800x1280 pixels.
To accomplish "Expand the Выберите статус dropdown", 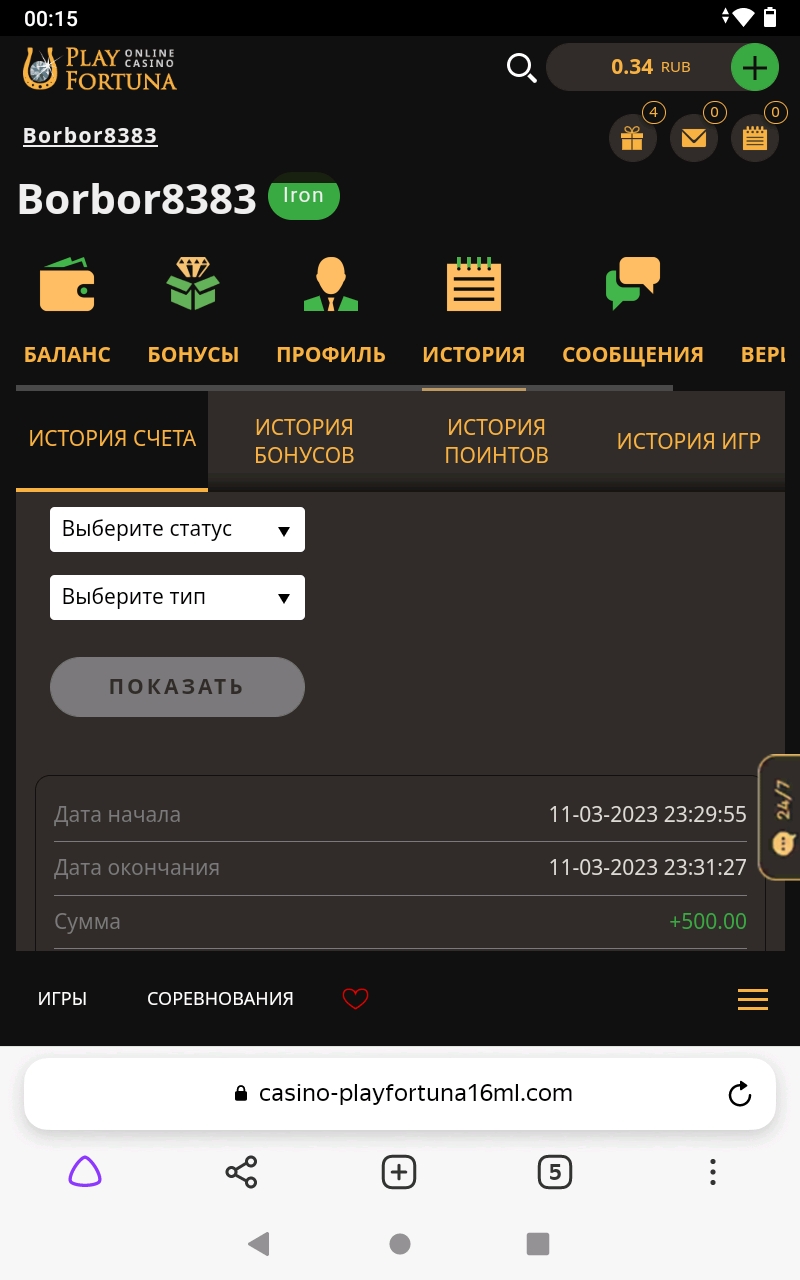I will [x=177, y=529].
